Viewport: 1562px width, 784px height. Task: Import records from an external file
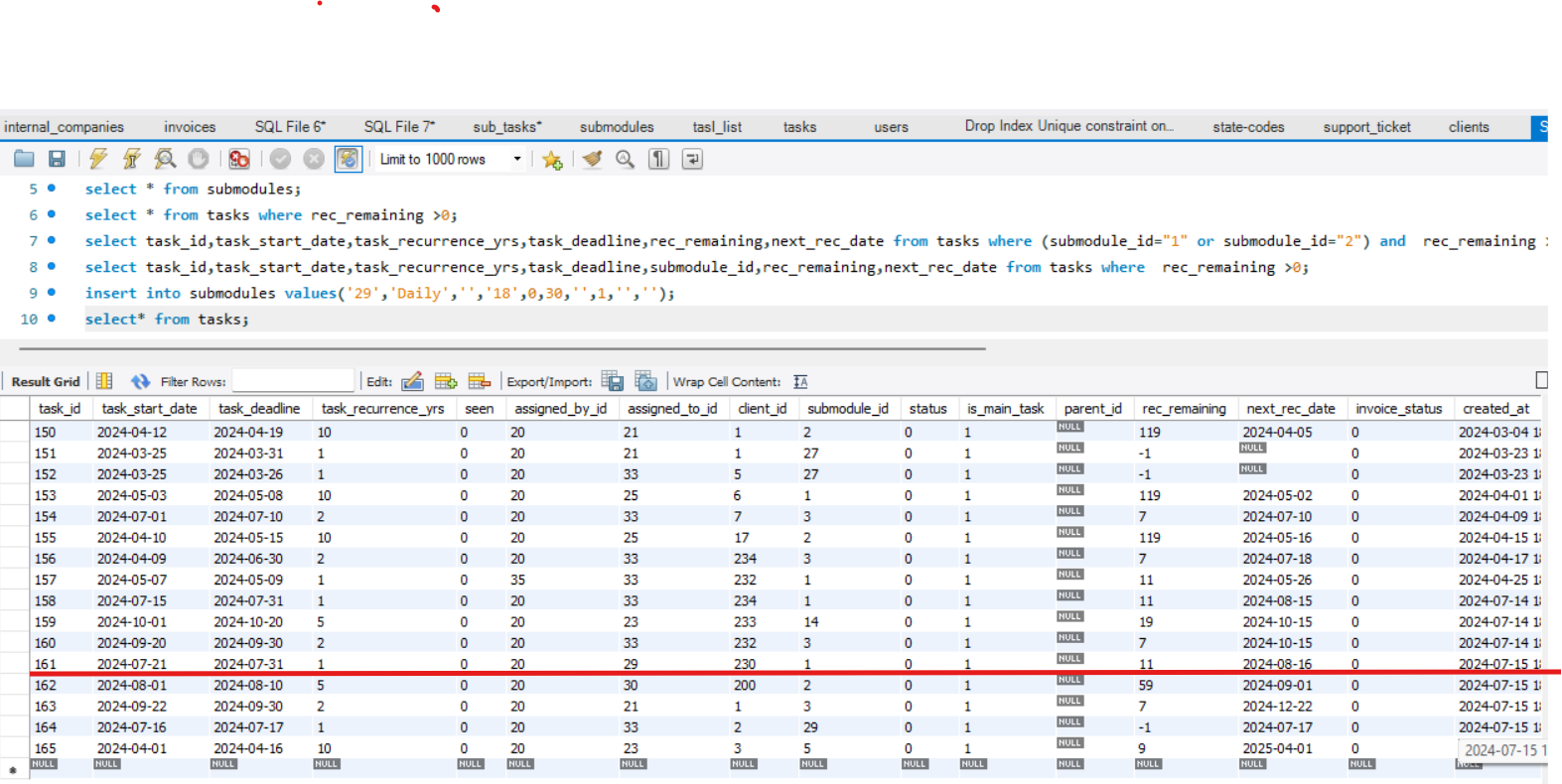[x=645, y=381]
